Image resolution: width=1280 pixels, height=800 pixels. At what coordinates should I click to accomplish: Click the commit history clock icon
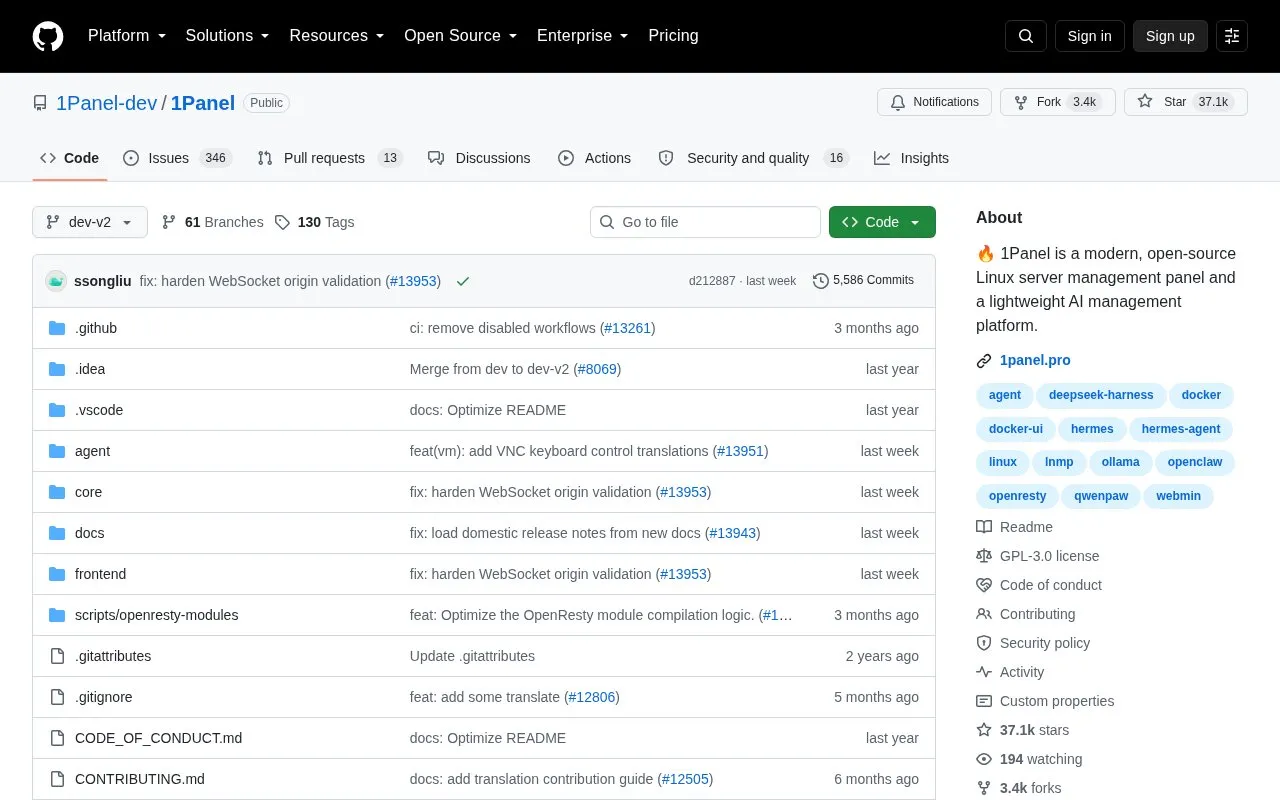click(x=821, y=281)
